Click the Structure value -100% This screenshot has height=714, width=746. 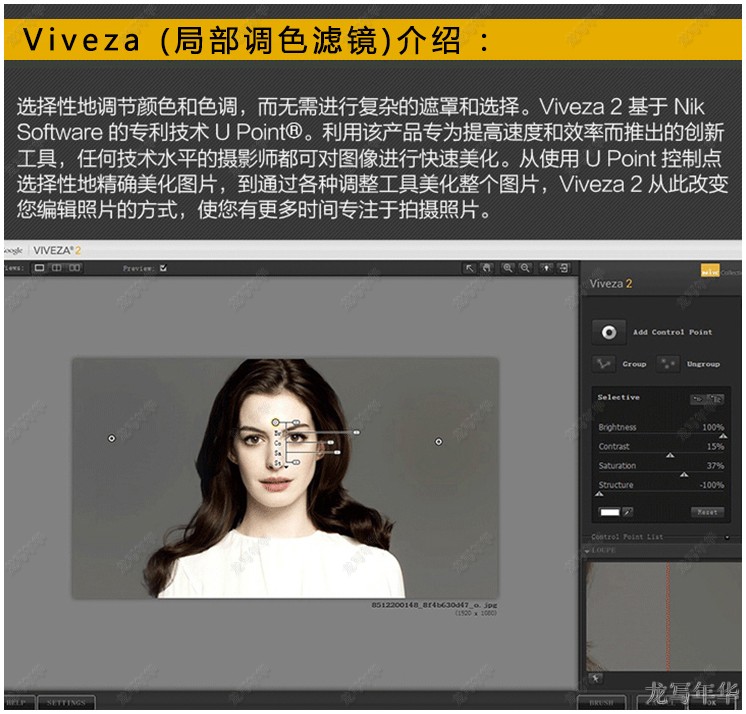point(712,485)
